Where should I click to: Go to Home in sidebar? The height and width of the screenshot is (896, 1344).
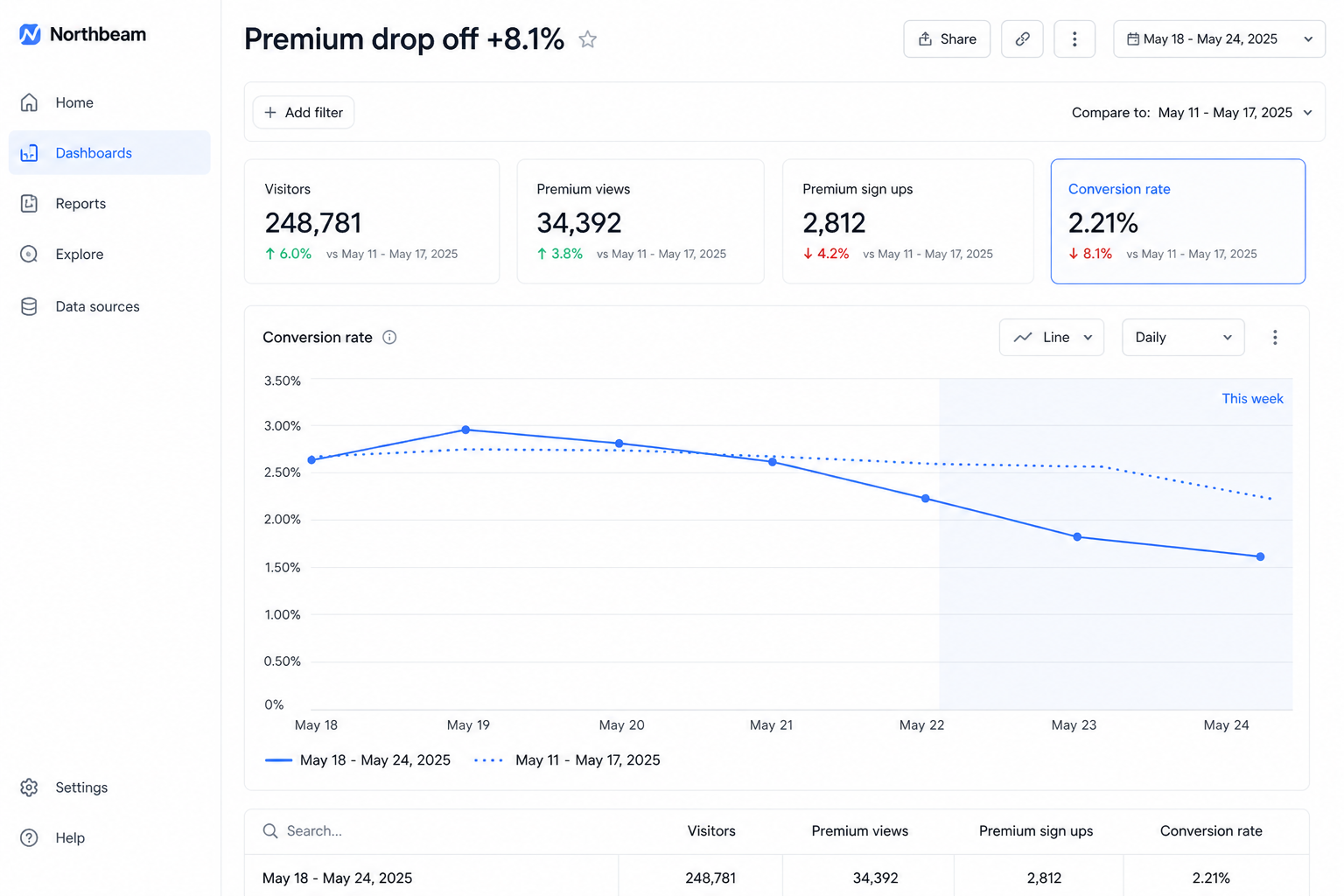109,102
